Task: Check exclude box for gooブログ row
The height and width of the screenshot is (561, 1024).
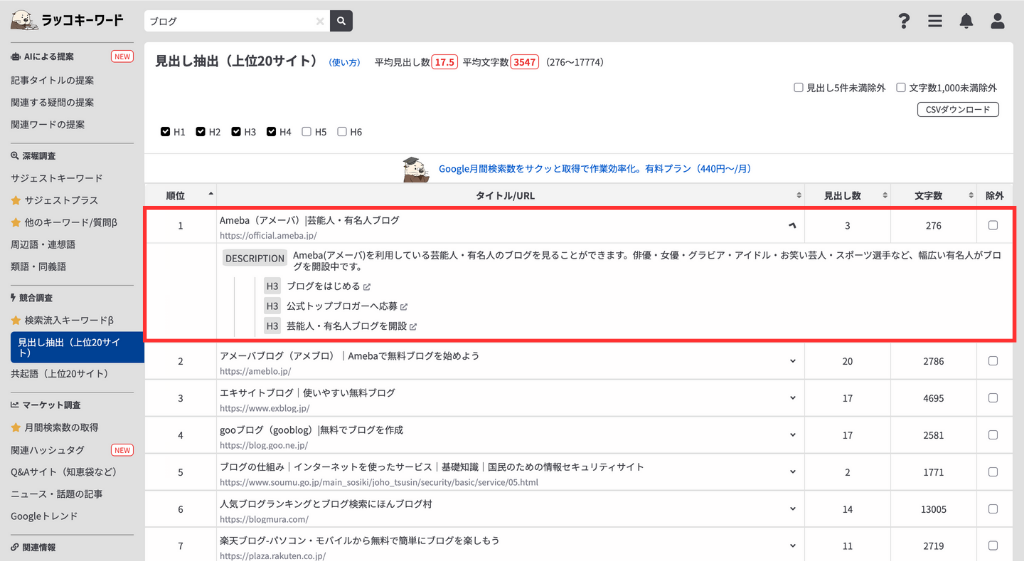Action: pos(993,435)
